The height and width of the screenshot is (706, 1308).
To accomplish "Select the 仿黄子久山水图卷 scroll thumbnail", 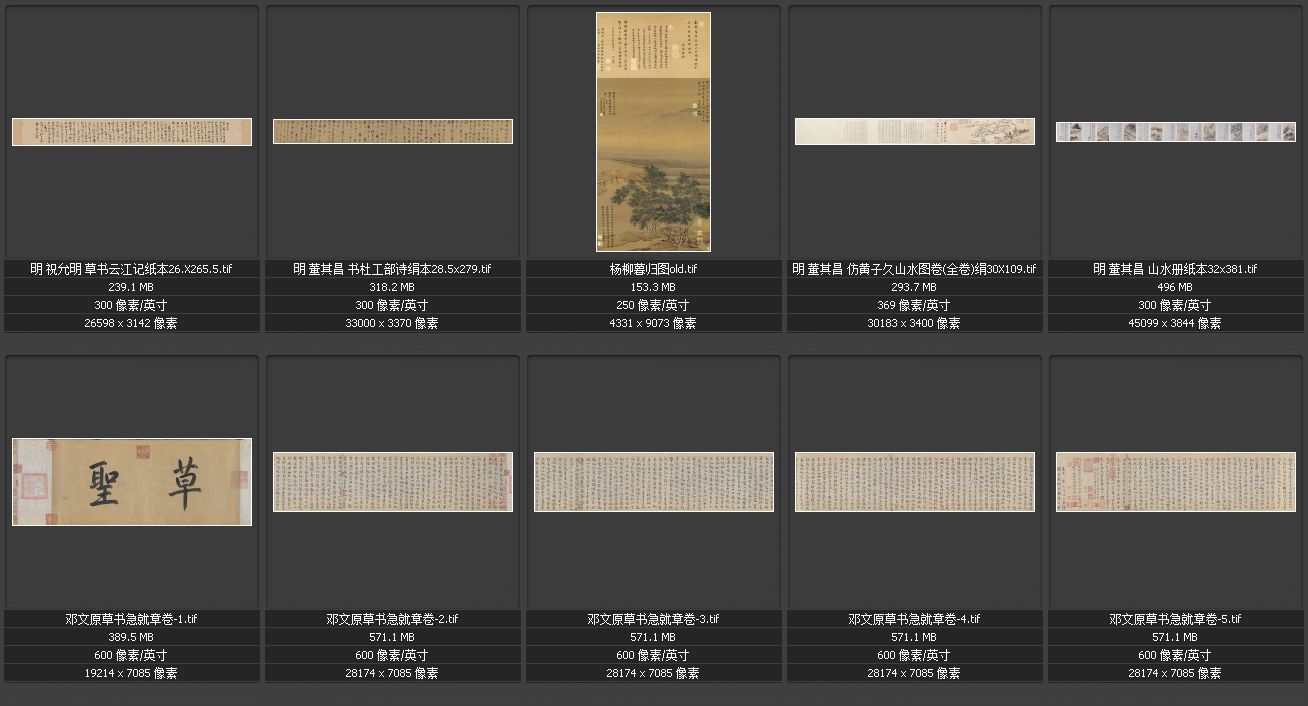I will tap(914, 132).
